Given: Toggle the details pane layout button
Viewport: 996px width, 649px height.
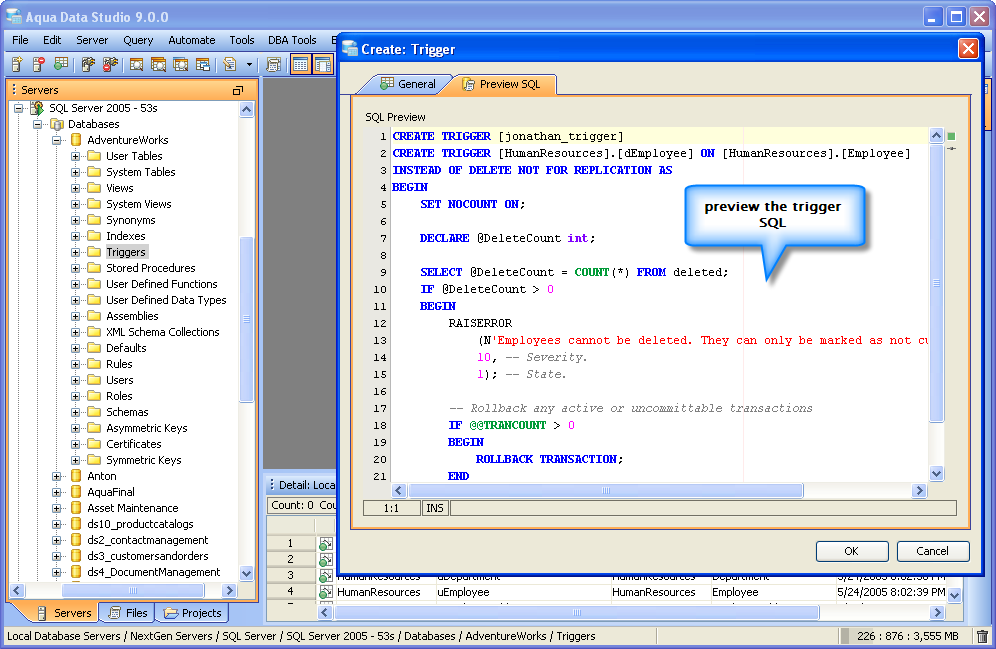Looking at the screenshot, I should (x=322, y=65).
